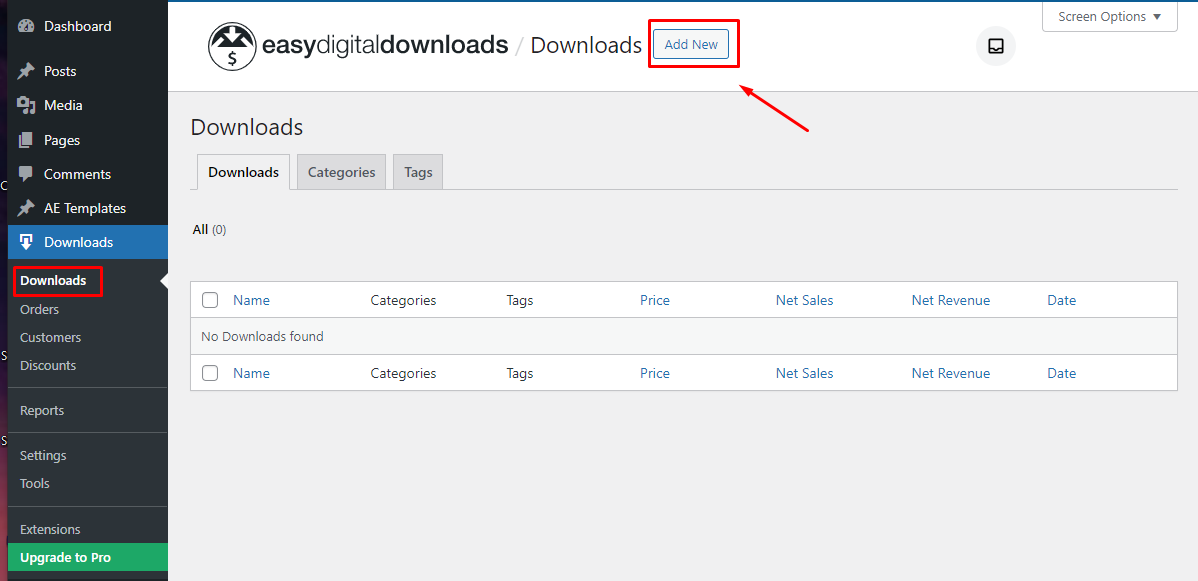Open the Dashboard icon in the sidebar

pos(25,25)
